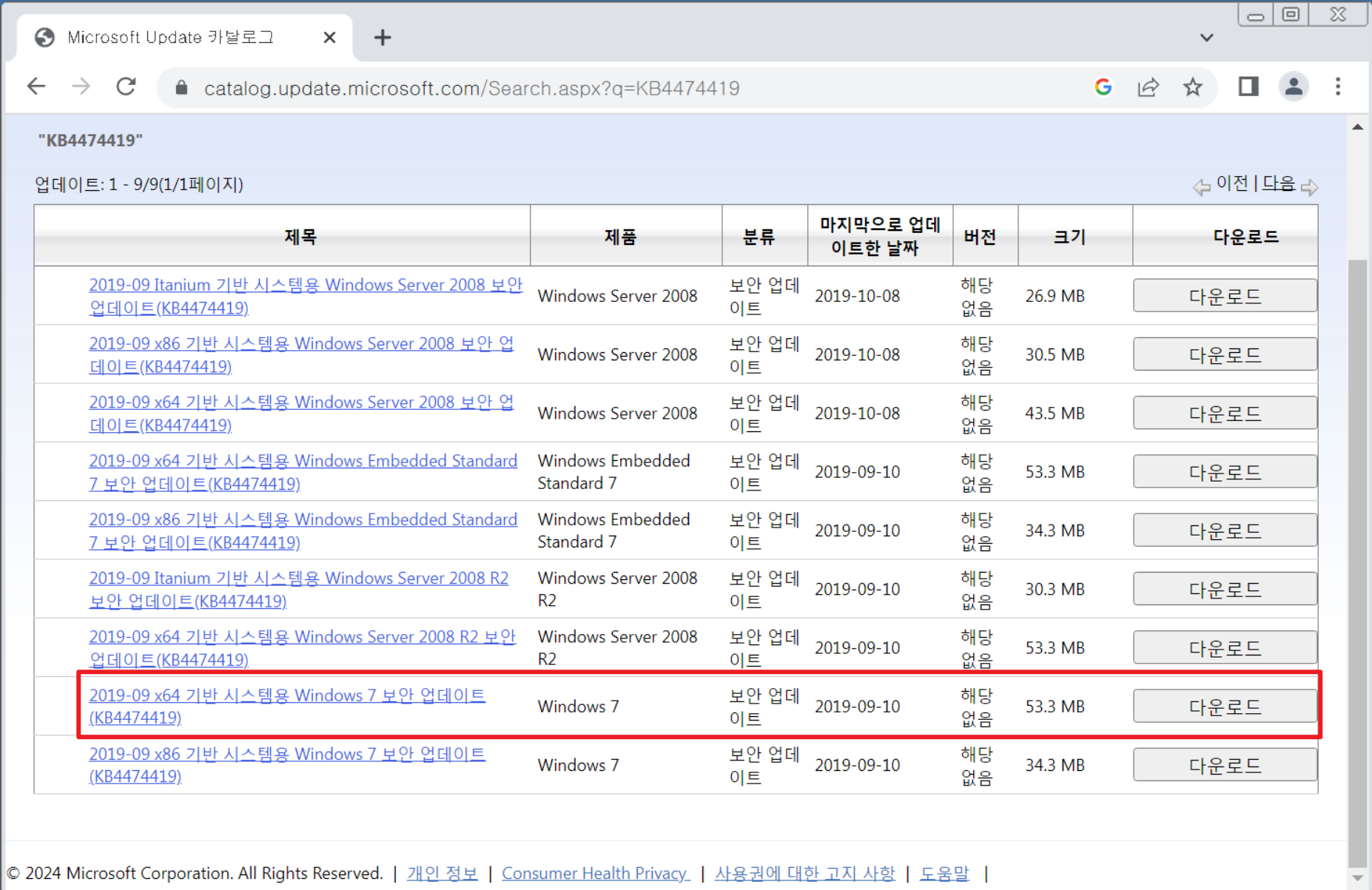Open Chrome three-dot menu
The height and width of the screenshot is (890, 1372).
pos(1338,87)
